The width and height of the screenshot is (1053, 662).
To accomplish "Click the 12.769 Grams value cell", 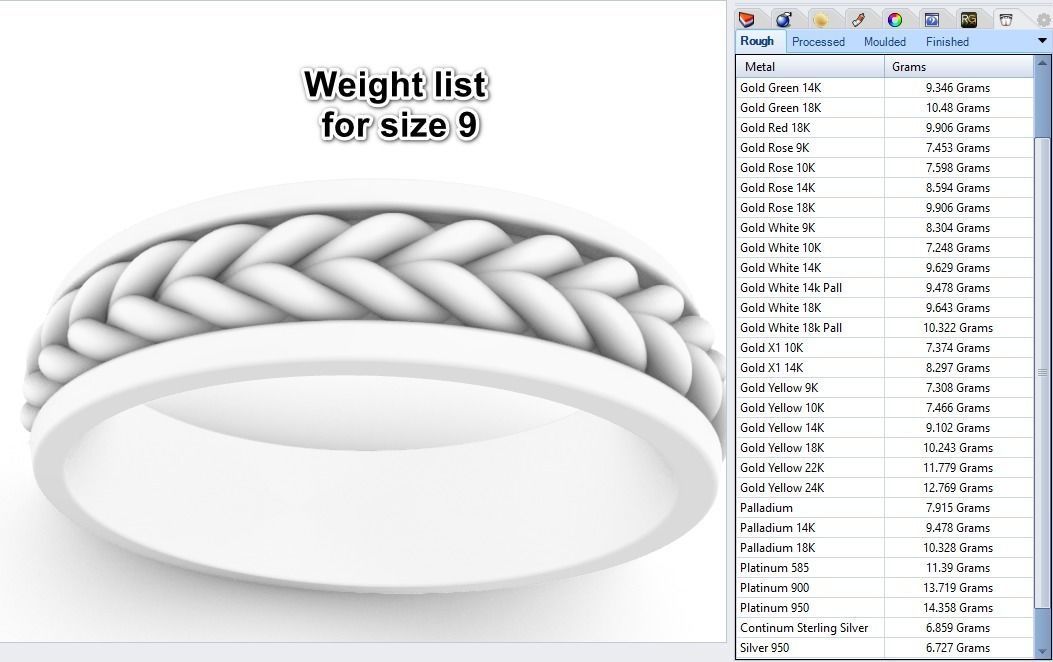I will click(x=959, y=488).
